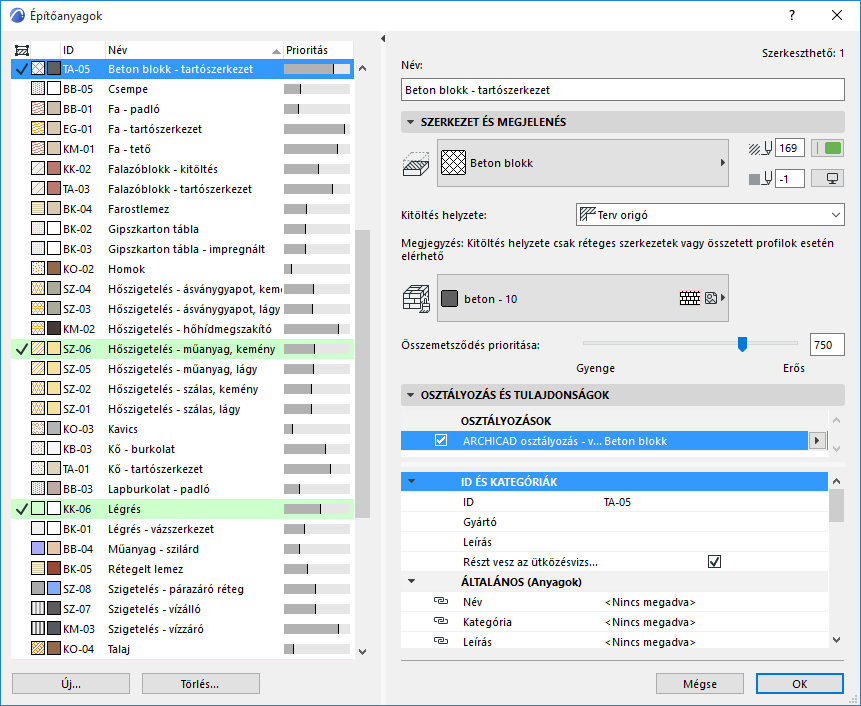Toggle the ARCHICAD osztályozás checkbox
The width and height of the screenshot is (861, 706).
440,440
